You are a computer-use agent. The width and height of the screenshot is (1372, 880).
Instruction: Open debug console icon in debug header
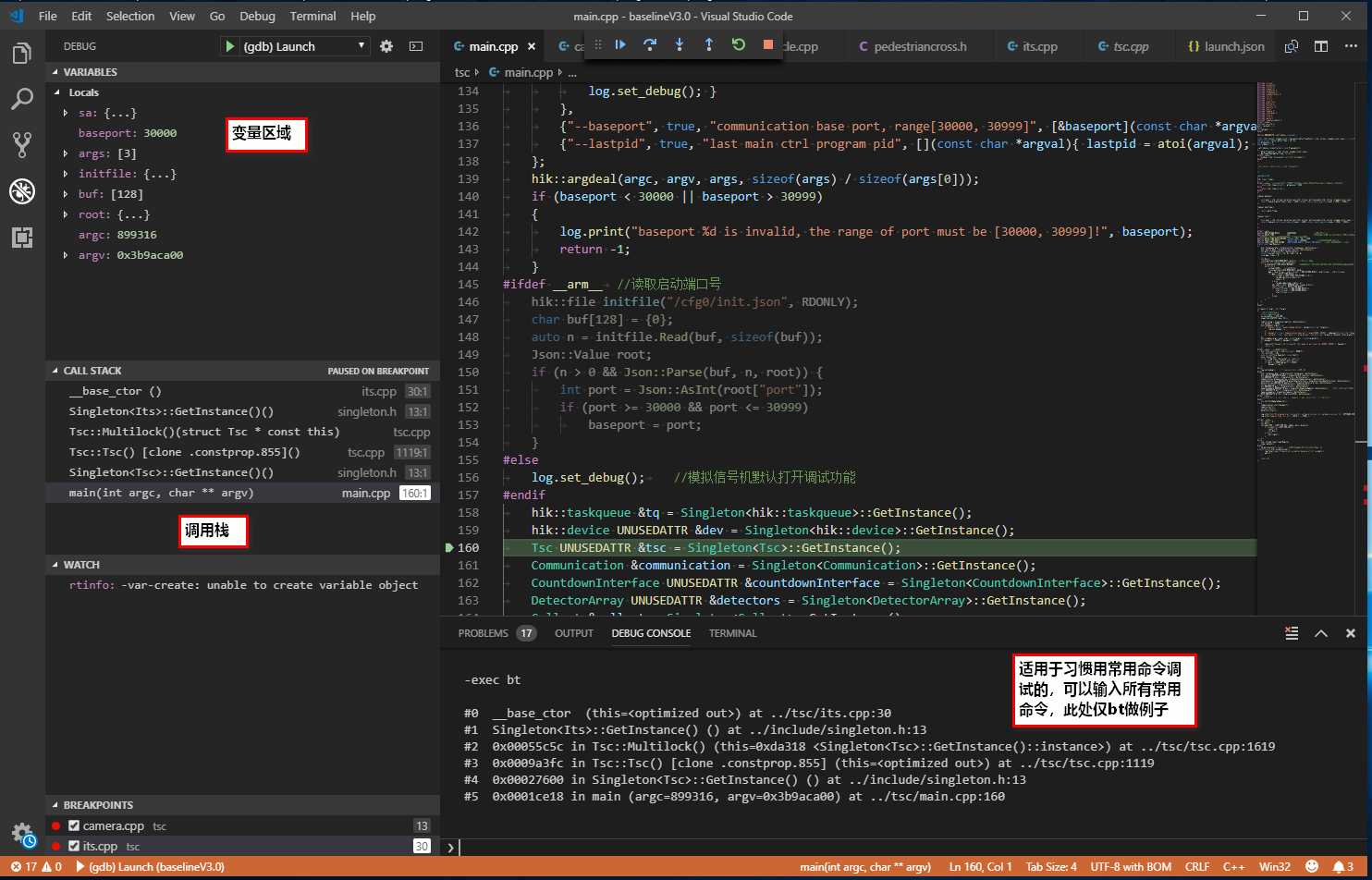coord(416,46)
